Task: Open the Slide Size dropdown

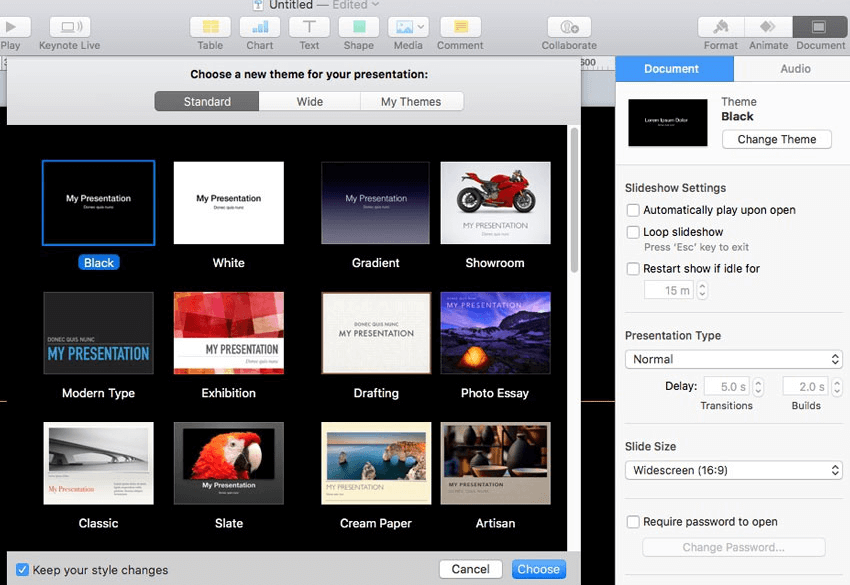Action: coord(733,469)
